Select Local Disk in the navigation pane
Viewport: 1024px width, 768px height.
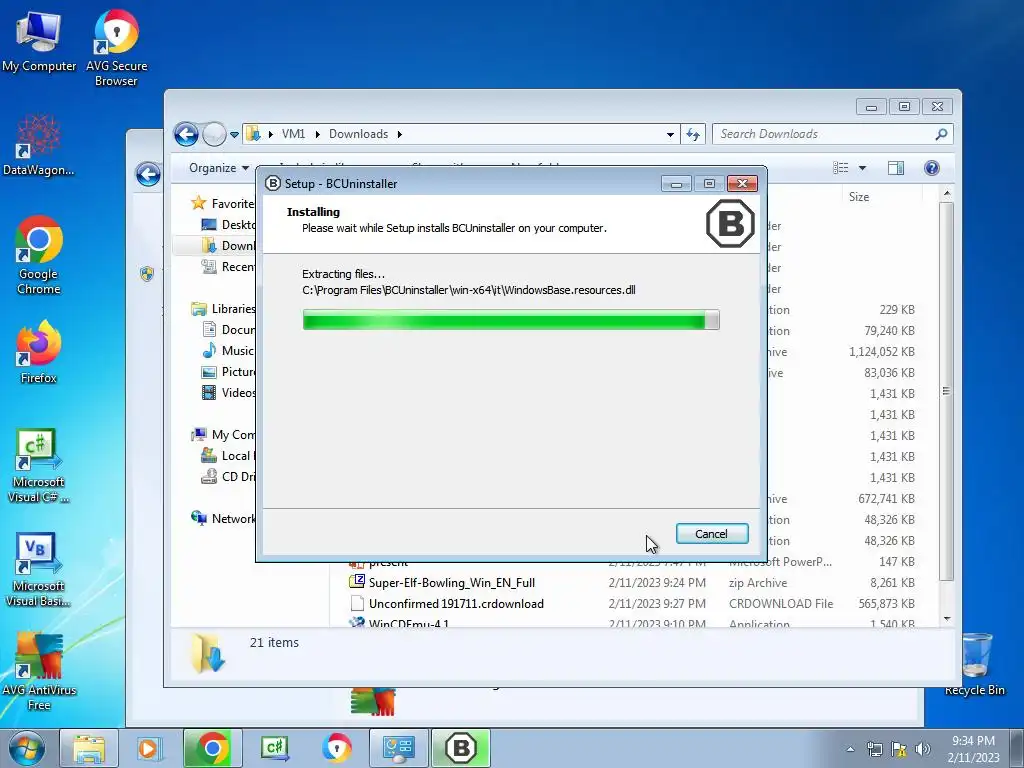click(229, 456)
